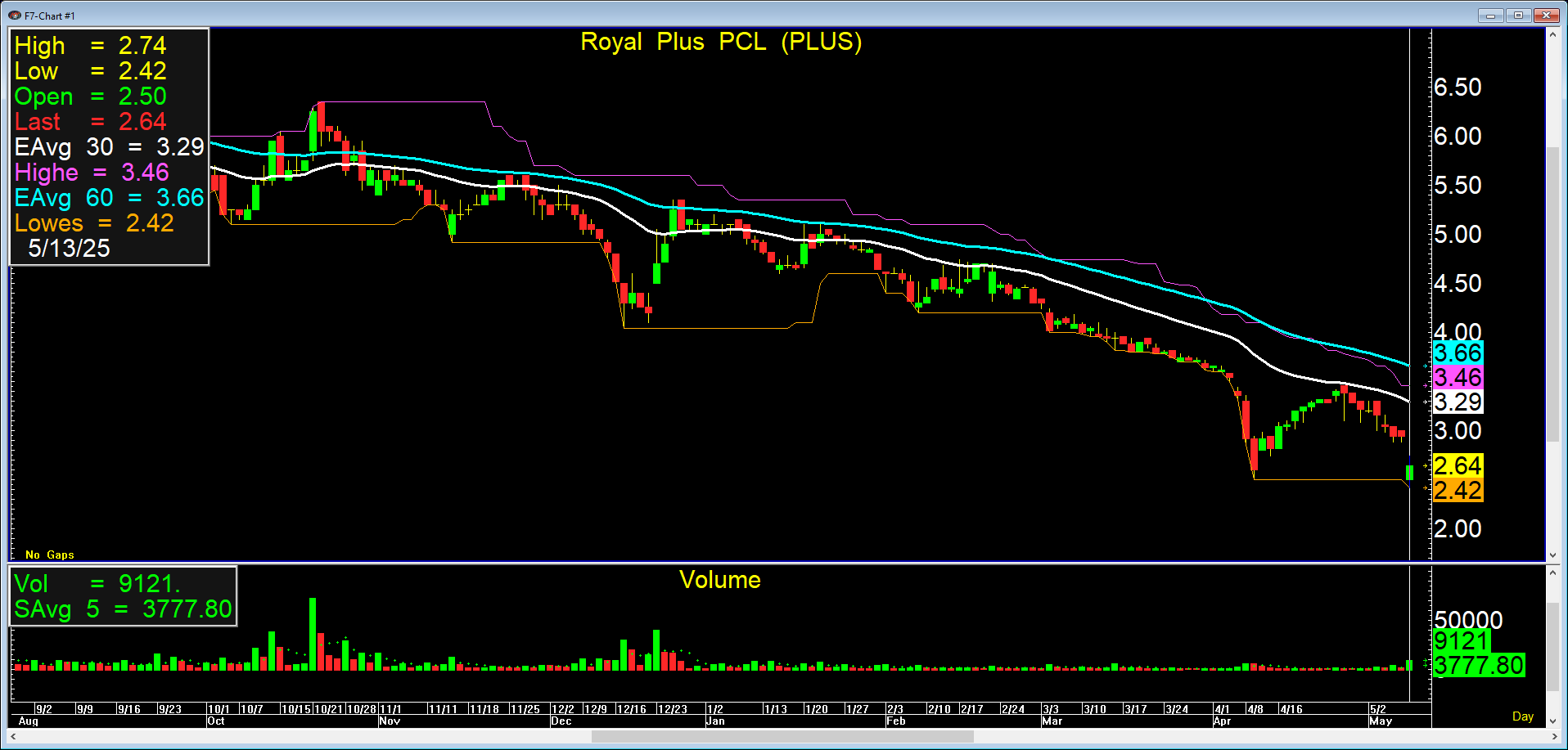Click the Volume pane title
The height and width of the screenshot is (750, 1568).
[x=720, y=580]
